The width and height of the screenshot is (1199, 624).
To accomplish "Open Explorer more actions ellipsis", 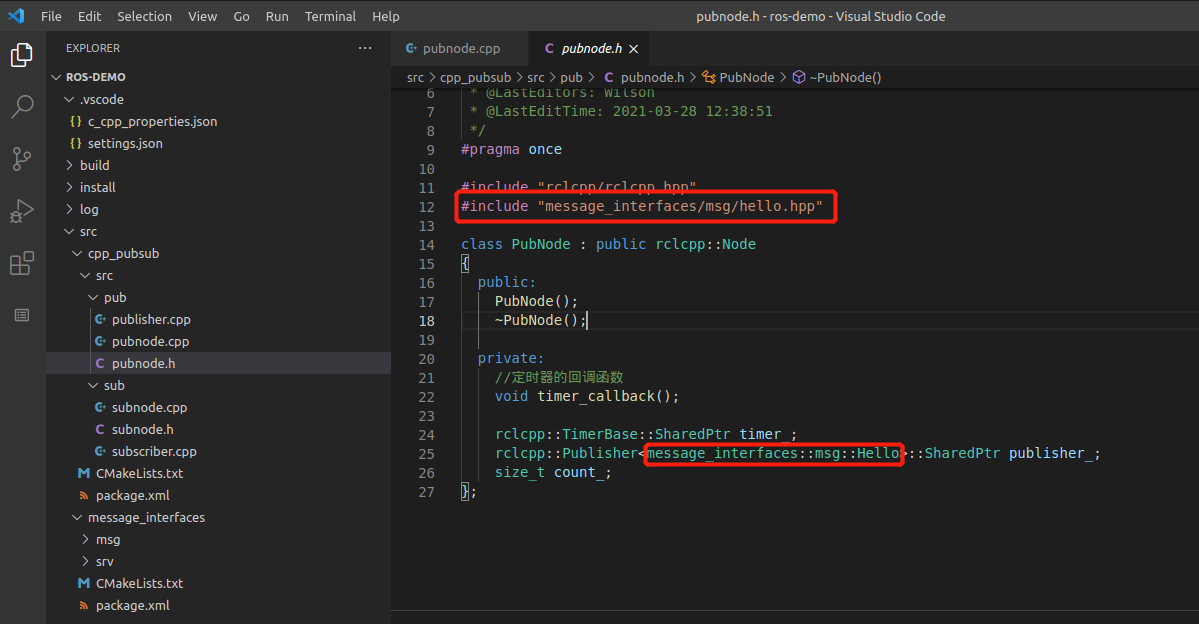I will (x=365, y=48).
